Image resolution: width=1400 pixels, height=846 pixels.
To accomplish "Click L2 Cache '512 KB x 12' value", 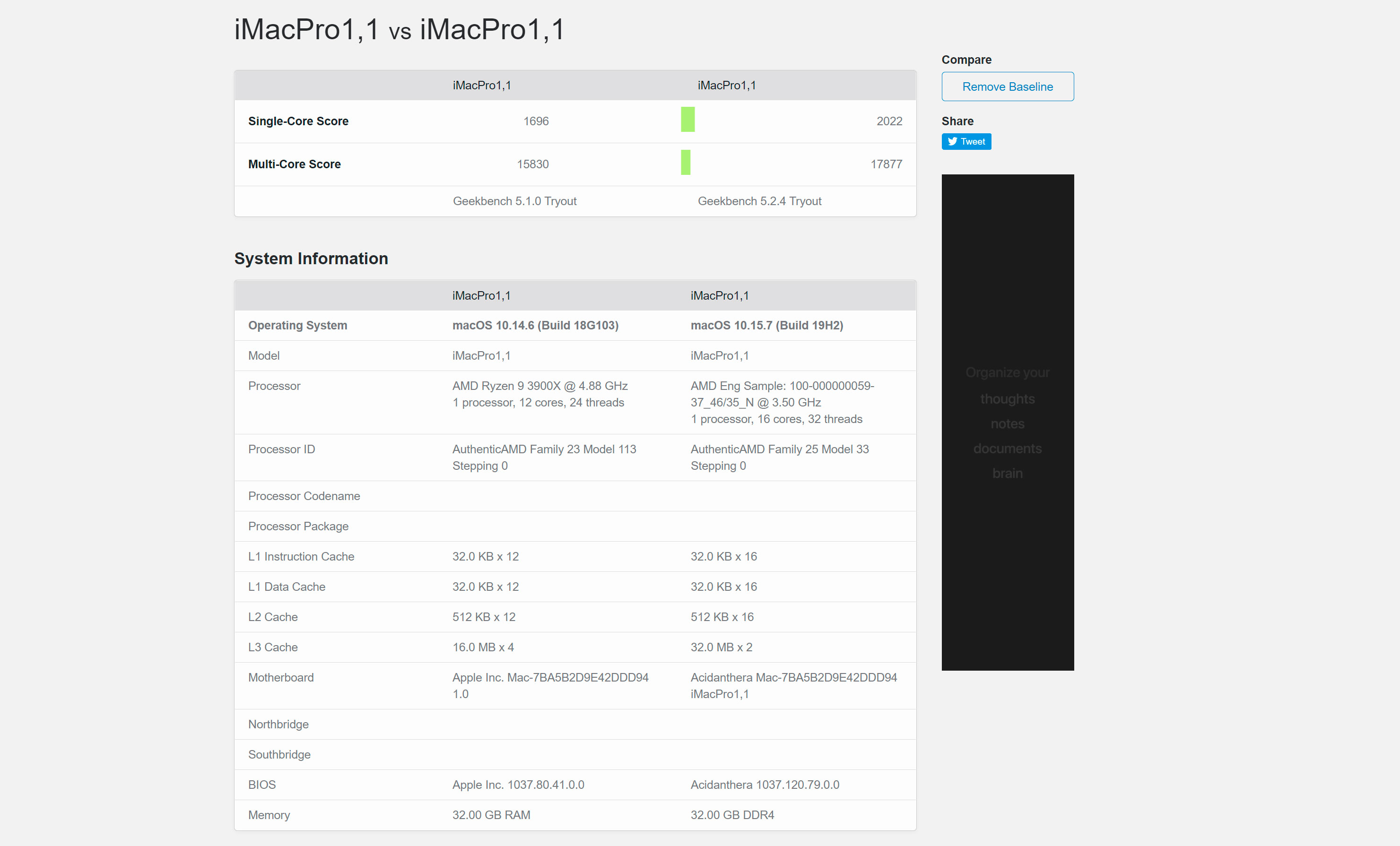I will click(x=484, y=617).
